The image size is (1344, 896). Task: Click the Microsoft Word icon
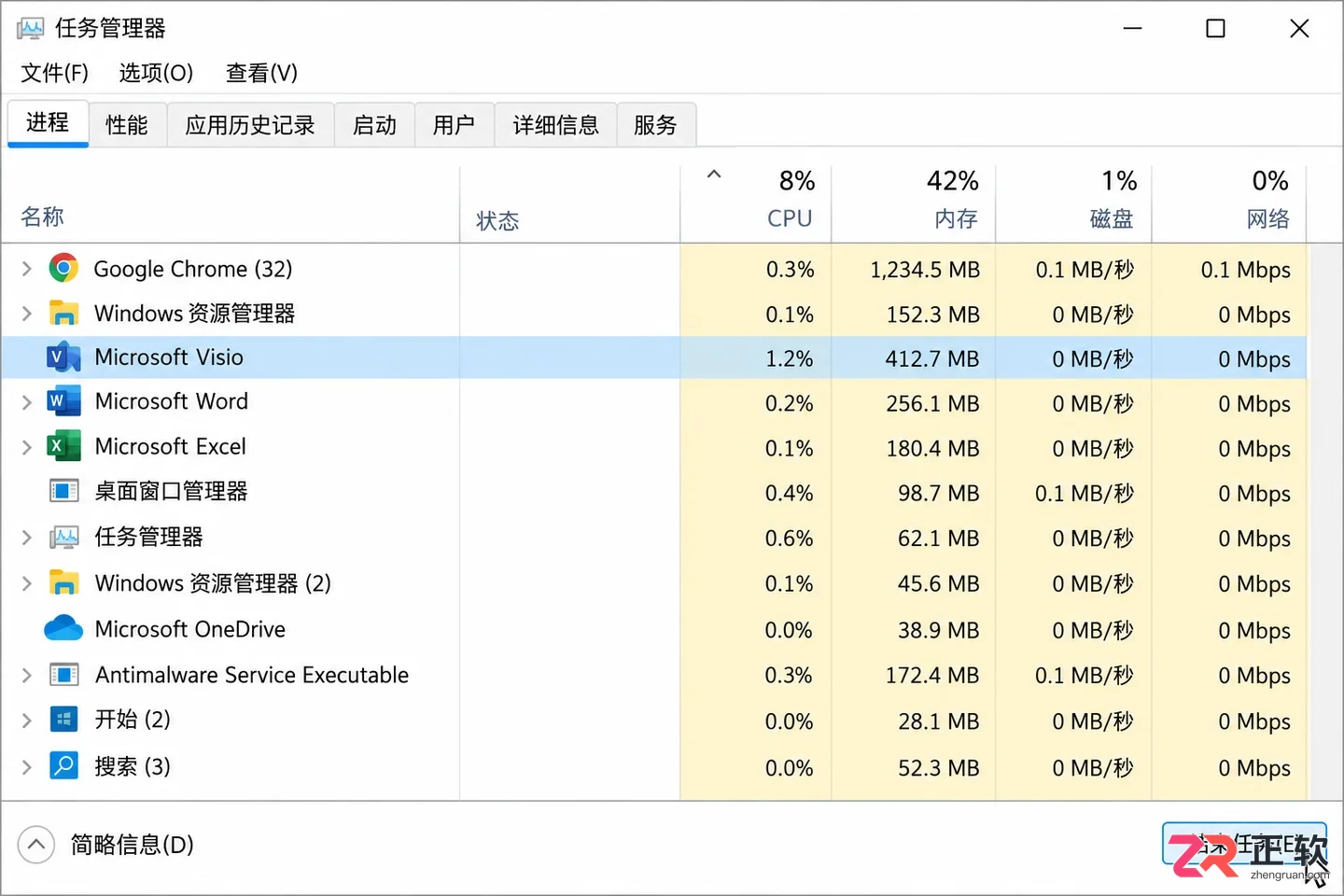pos(63,401)
